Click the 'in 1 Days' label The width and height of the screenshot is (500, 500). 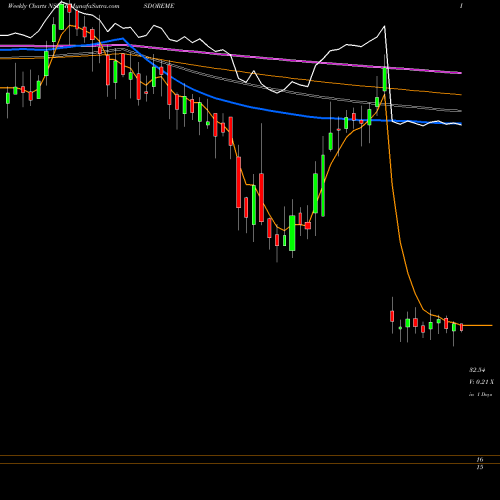click(x=480, y=394)
